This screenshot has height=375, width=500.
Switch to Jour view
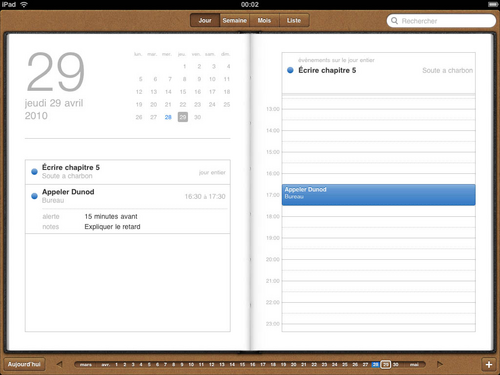pos(205,20)
